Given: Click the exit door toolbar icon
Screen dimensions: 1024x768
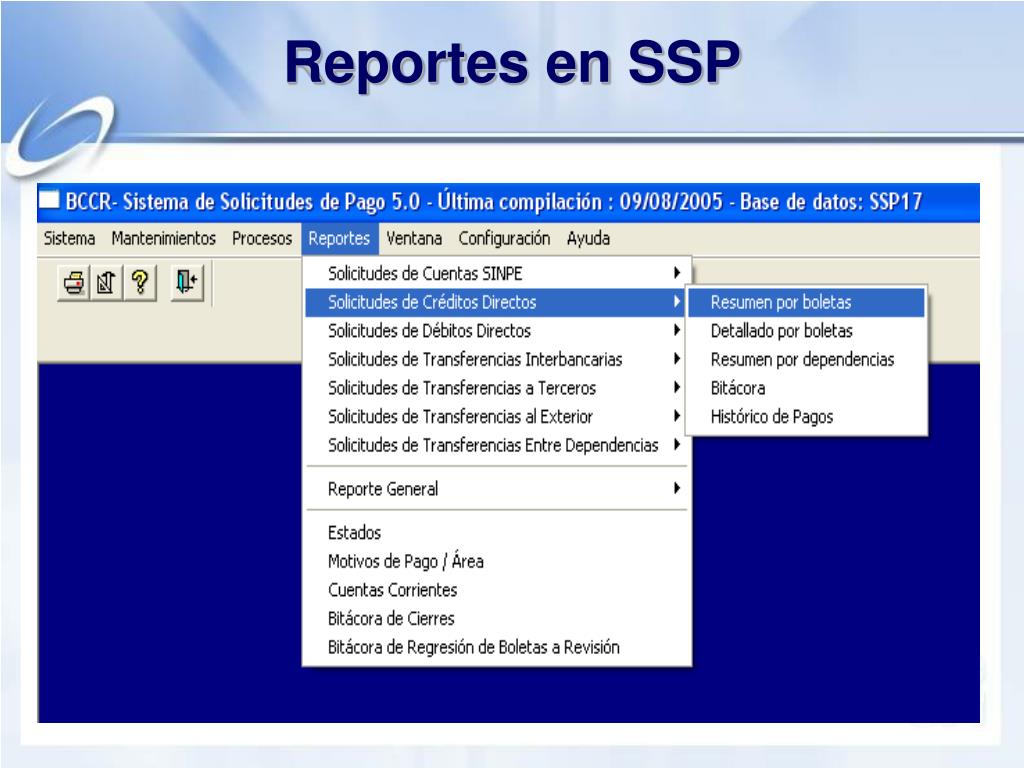Looking at the screenshot, I should (x=187, y=282).
